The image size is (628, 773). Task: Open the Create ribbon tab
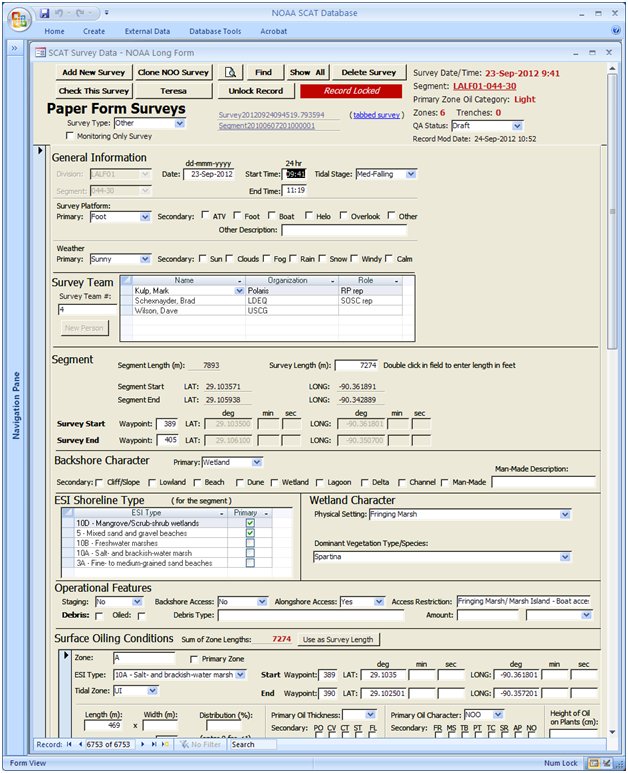click(94, 31)
